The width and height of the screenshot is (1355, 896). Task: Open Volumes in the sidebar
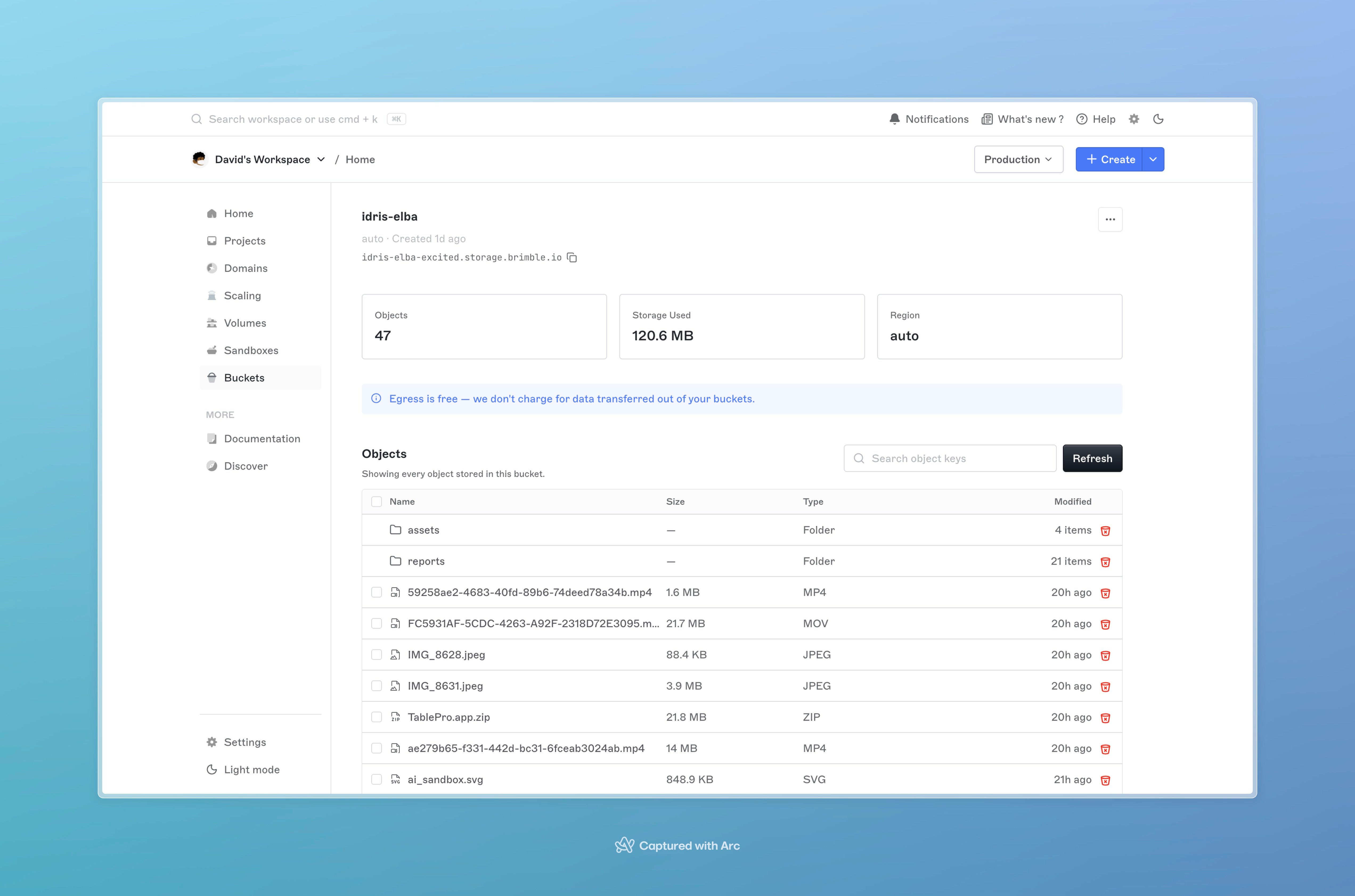click(x=260, y=323)
